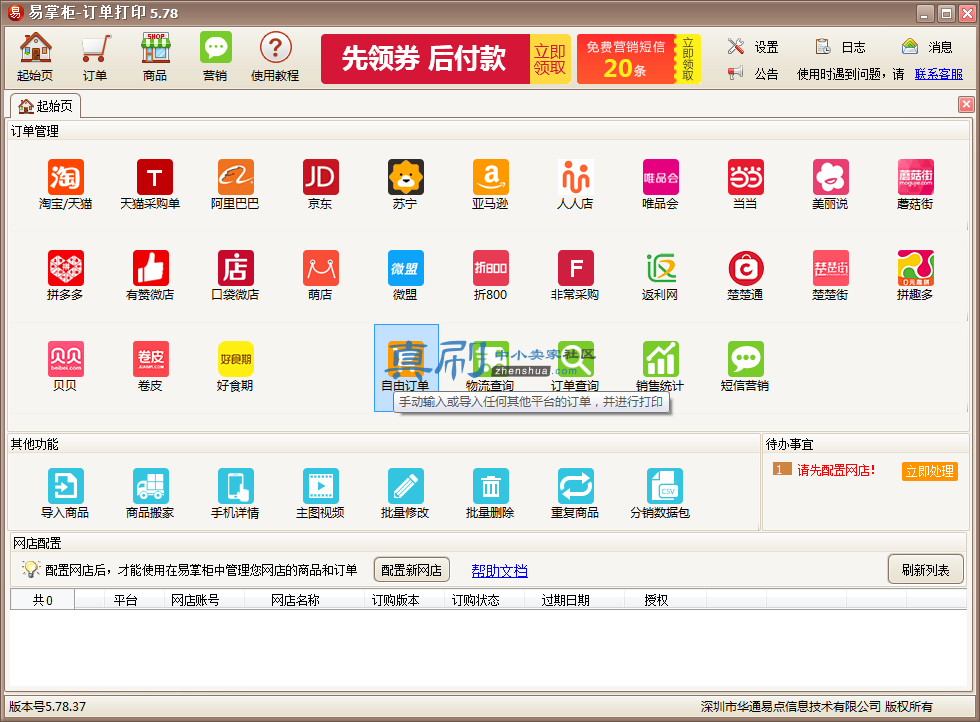Open 分销数据包 CSV data package tool
980x722 pixels.
coord(660,494)
